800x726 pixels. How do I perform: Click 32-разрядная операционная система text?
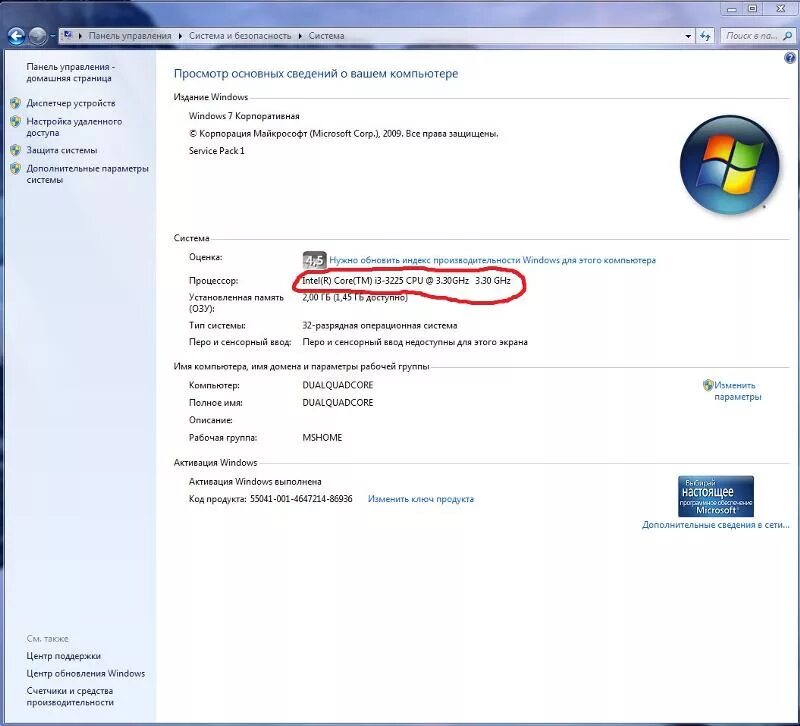380,326
